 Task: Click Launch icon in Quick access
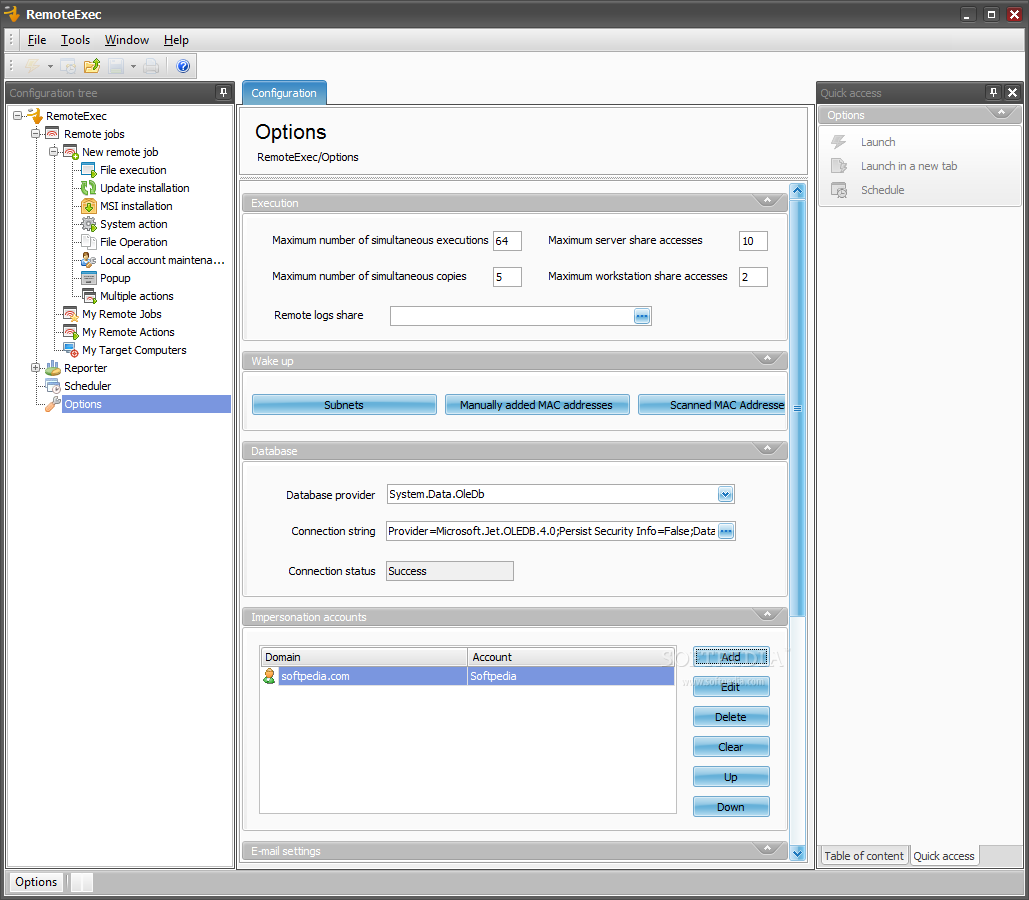(x=839, y=142)
